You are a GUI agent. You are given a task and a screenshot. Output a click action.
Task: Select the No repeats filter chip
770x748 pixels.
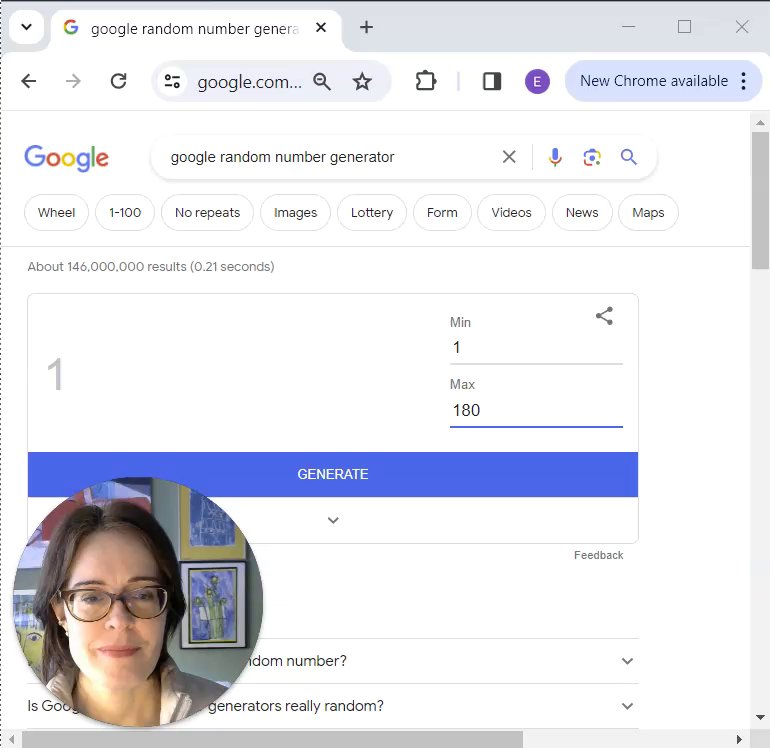click(x=207, y=213)
